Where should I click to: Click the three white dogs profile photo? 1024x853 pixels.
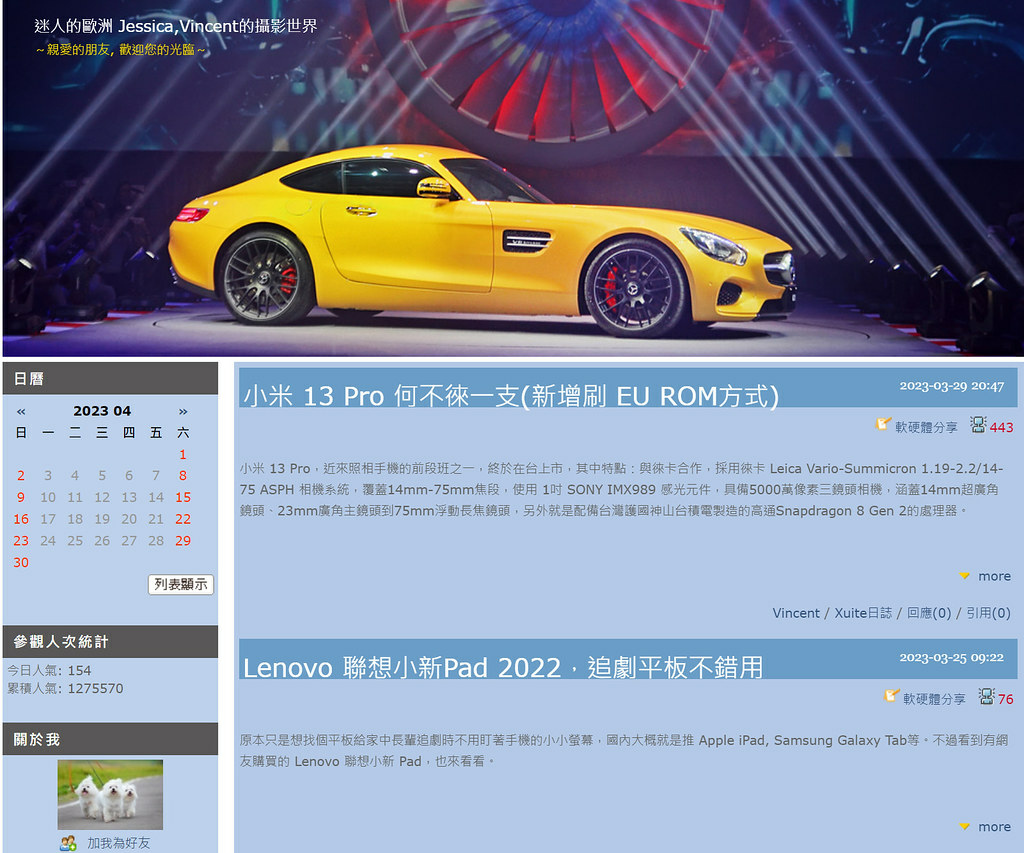pos(110,794)
